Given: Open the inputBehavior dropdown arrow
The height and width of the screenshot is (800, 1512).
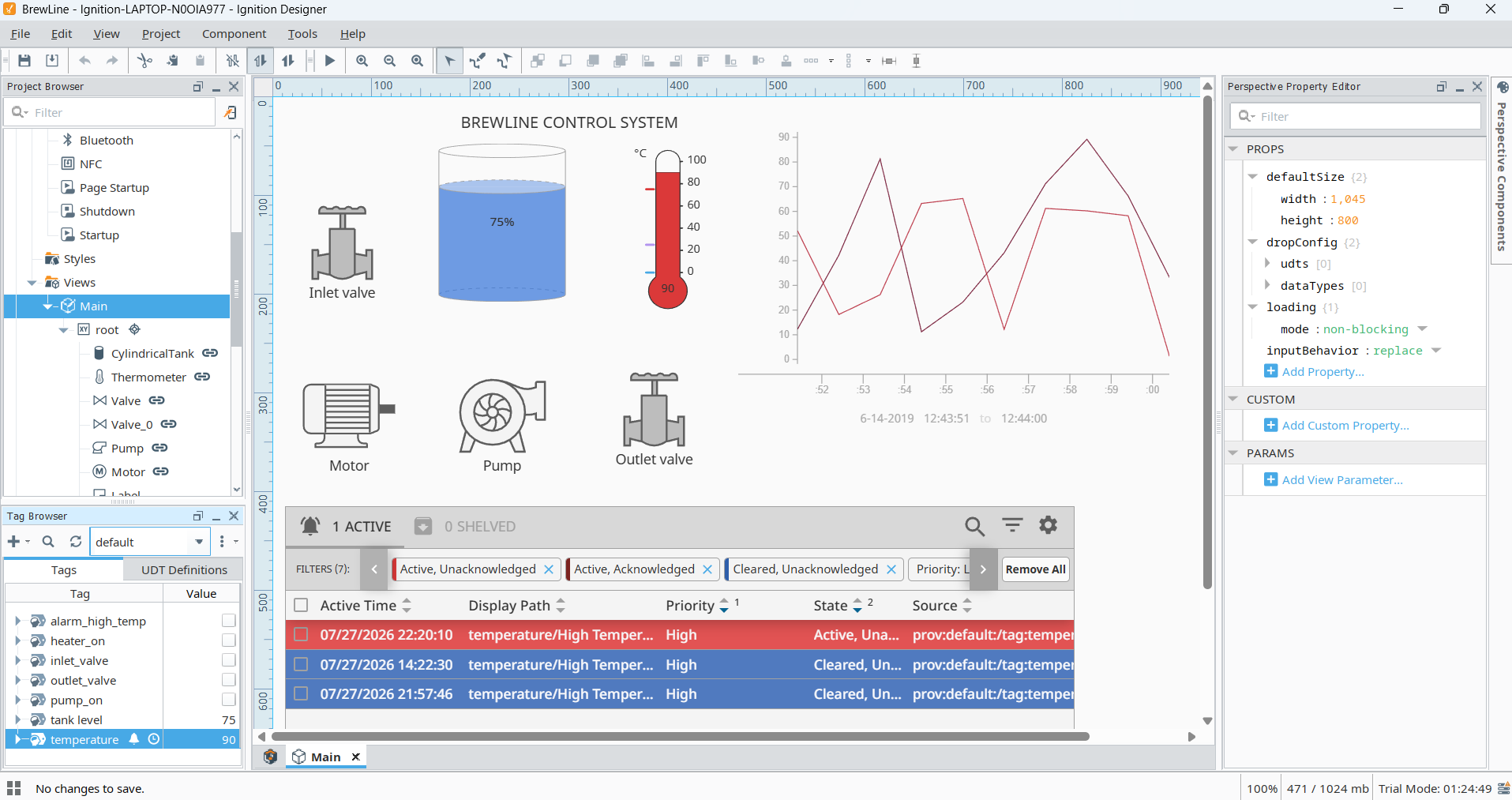Looking at the screenshot, I should [x=1436, y=350].
